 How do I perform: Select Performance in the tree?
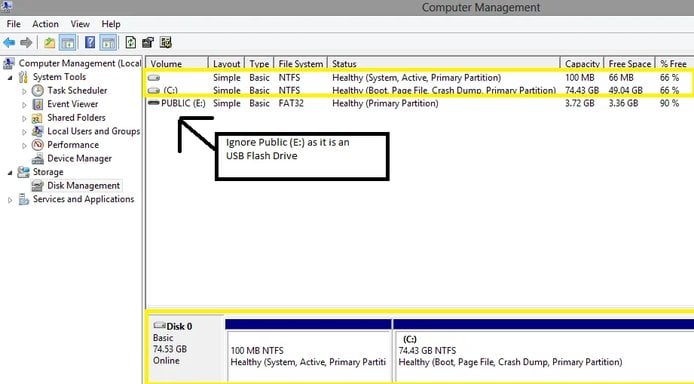(73, 145)
